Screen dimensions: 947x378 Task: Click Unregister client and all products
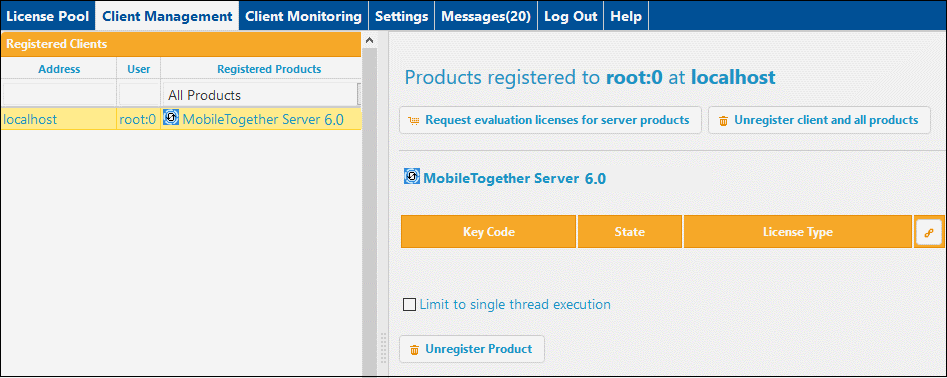pyautogui.click(x=818, y=120)
